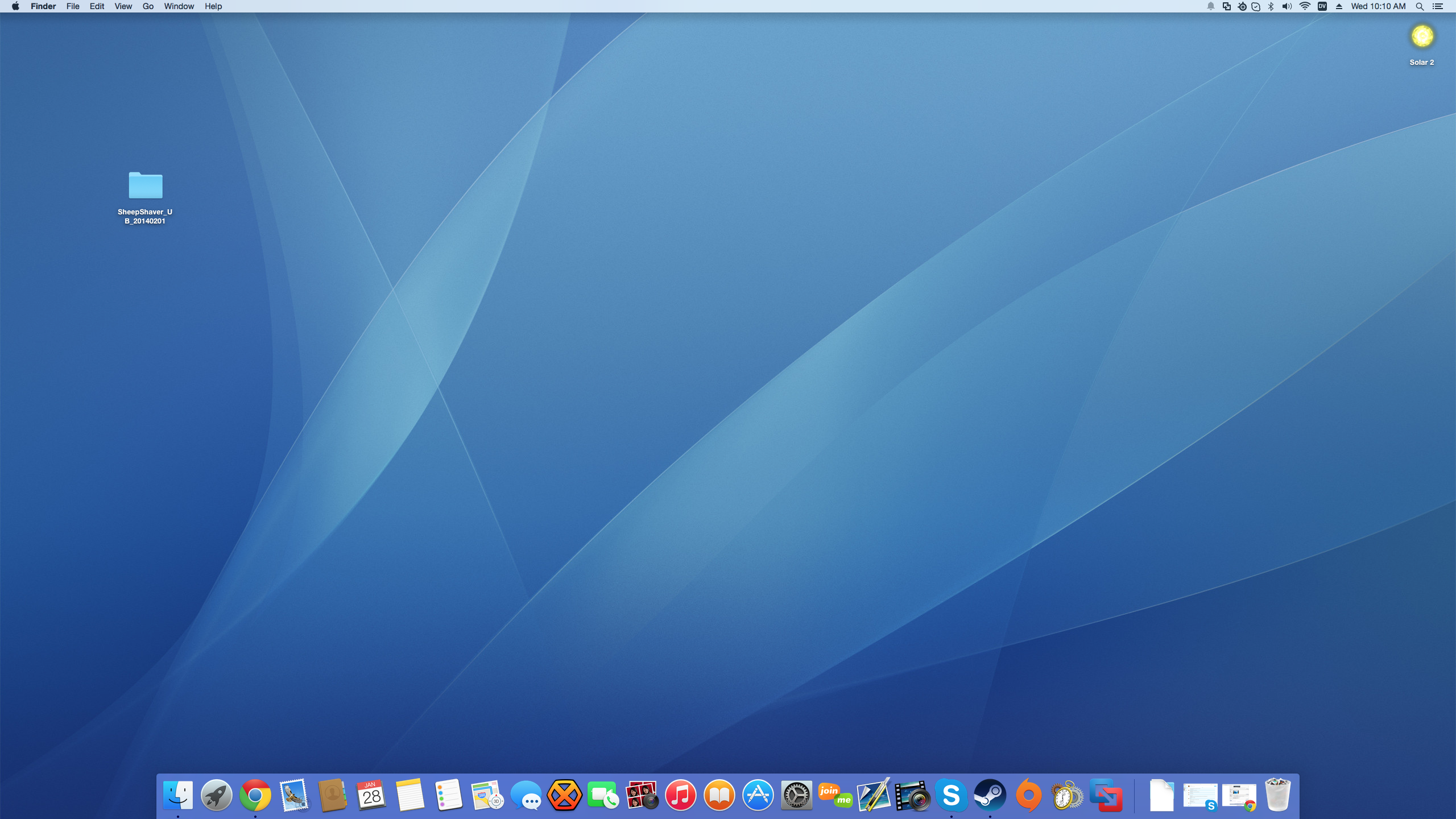1456x819 pixels.
Task: Open FaceTime from the Dock
Action: coord(603,795)
